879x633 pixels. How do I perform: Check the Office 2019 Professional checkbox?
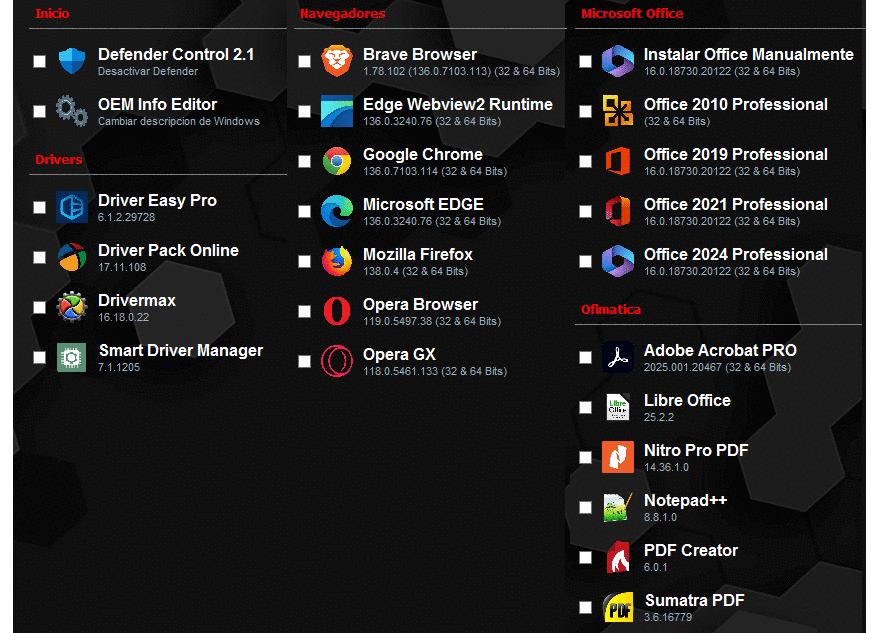tap(585, 161)
